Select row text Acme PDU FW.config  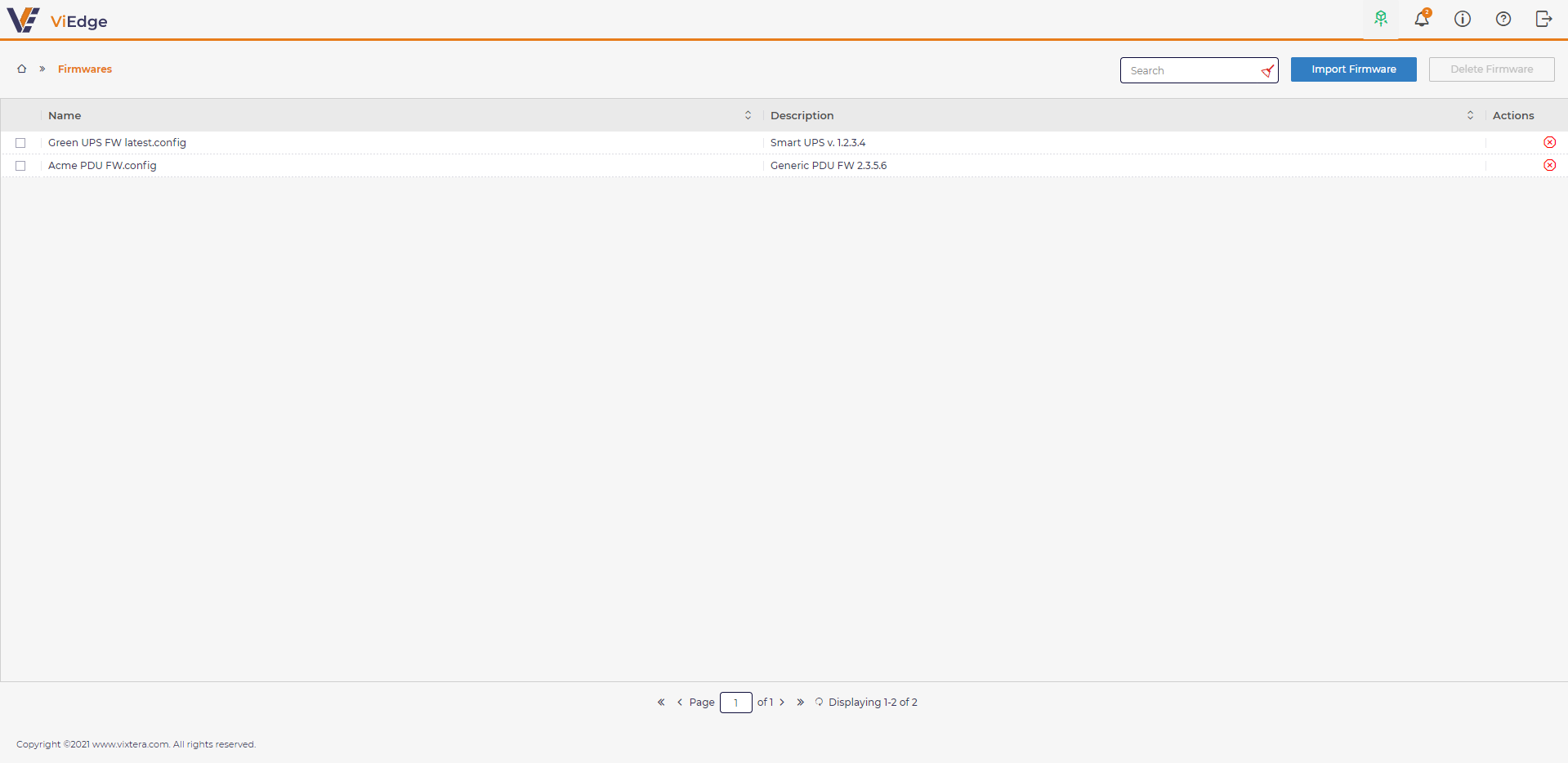tap(102, 165)
